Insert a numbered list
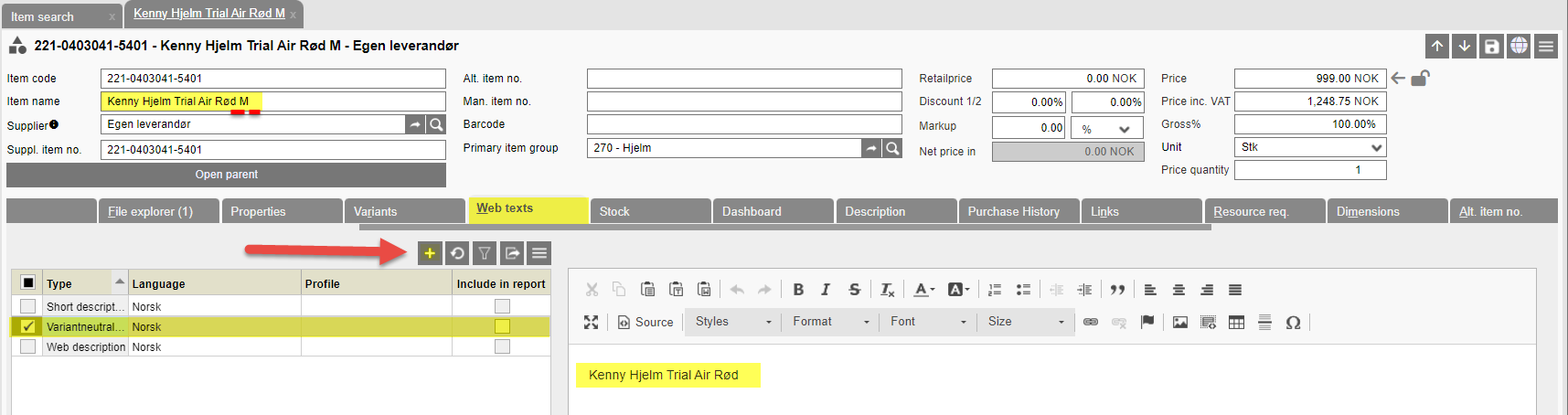1568x415 pixels. (x=995, y=290)
